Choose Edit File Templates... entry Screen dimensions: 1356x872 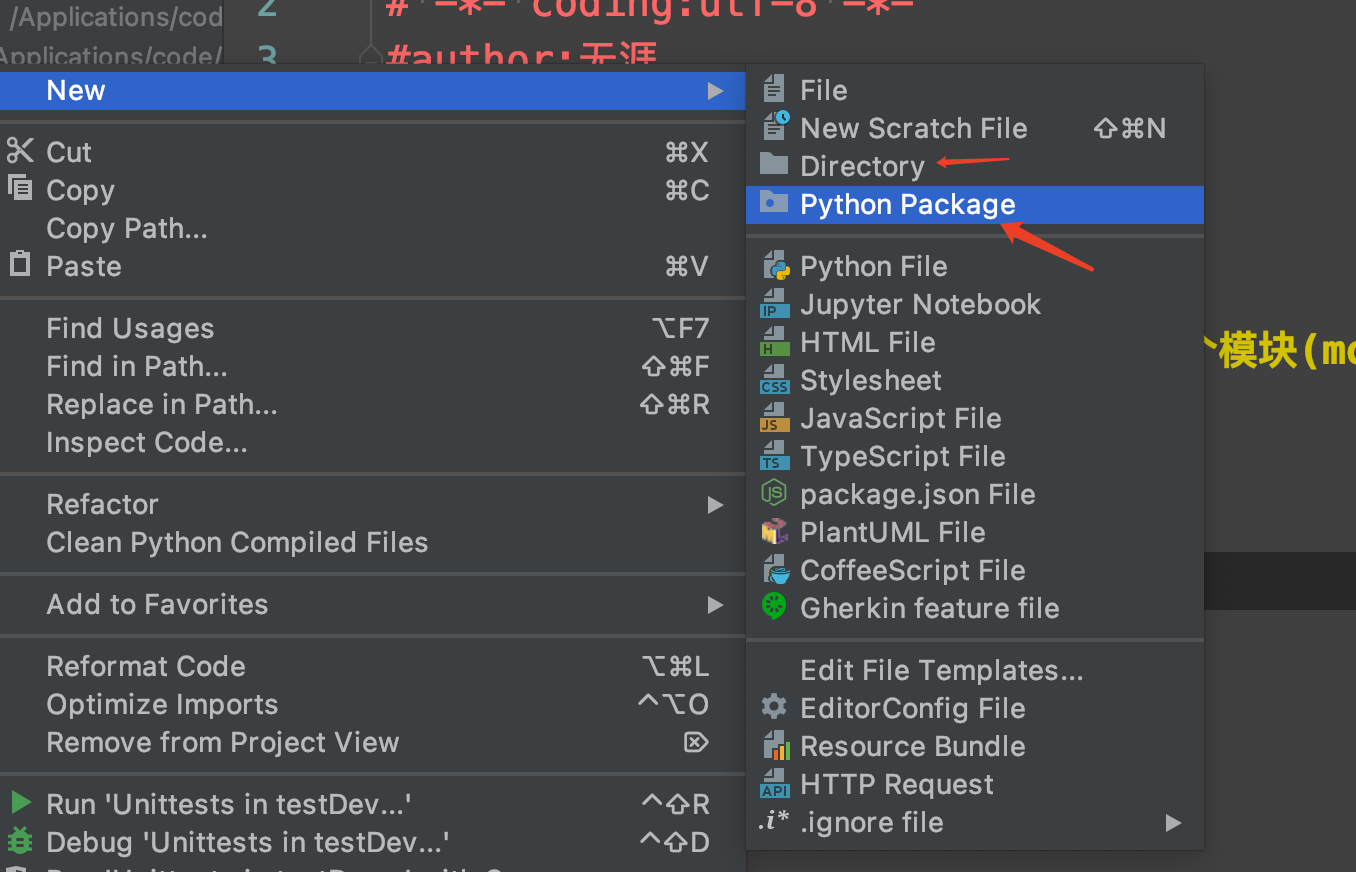pos(941,671)
